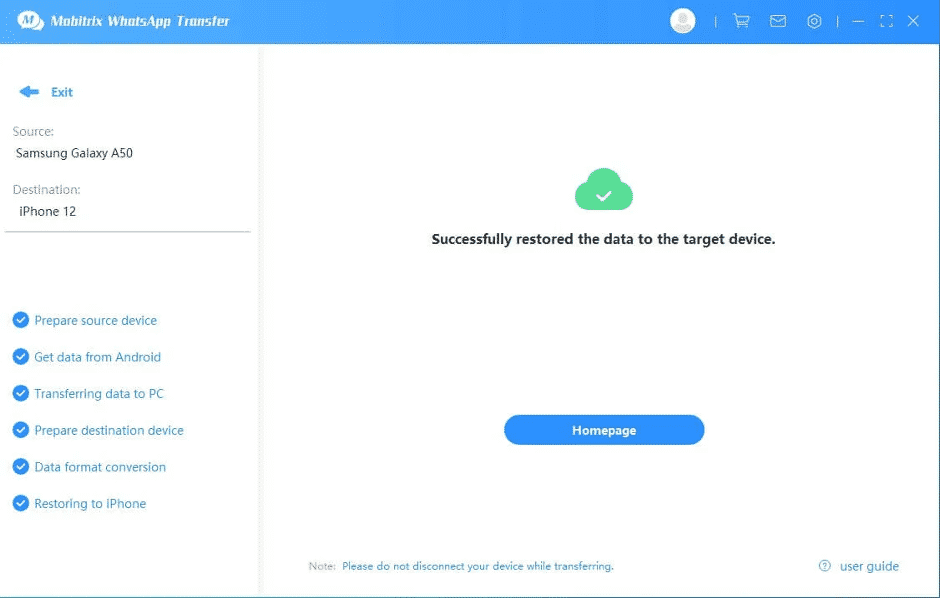The image size is (941, 600).
Task: Select the Transferring data to PC step
Action: click(99, 394)
